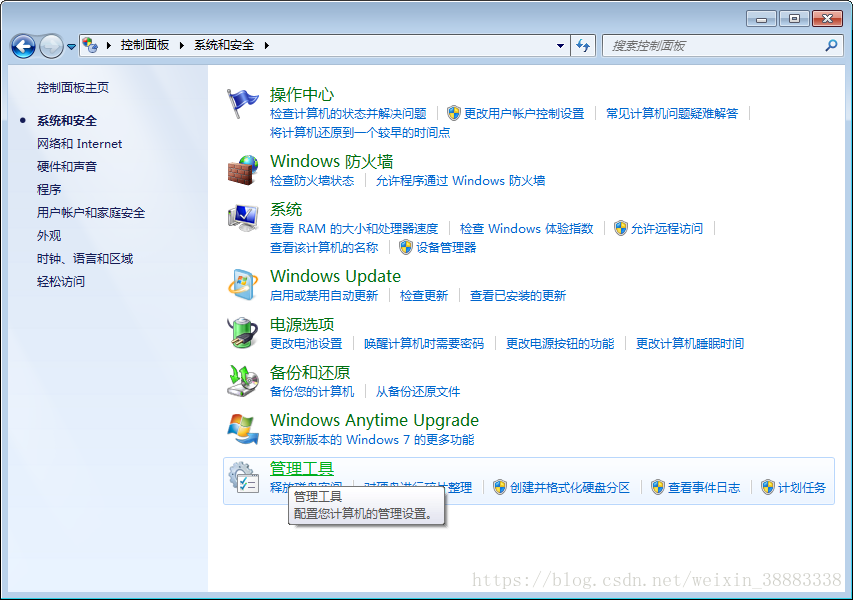Image resolution: width=853 pixels, height=600 pixels.
Task: Open Windows 防火墙 heading link
Action: tap(332, 162)
